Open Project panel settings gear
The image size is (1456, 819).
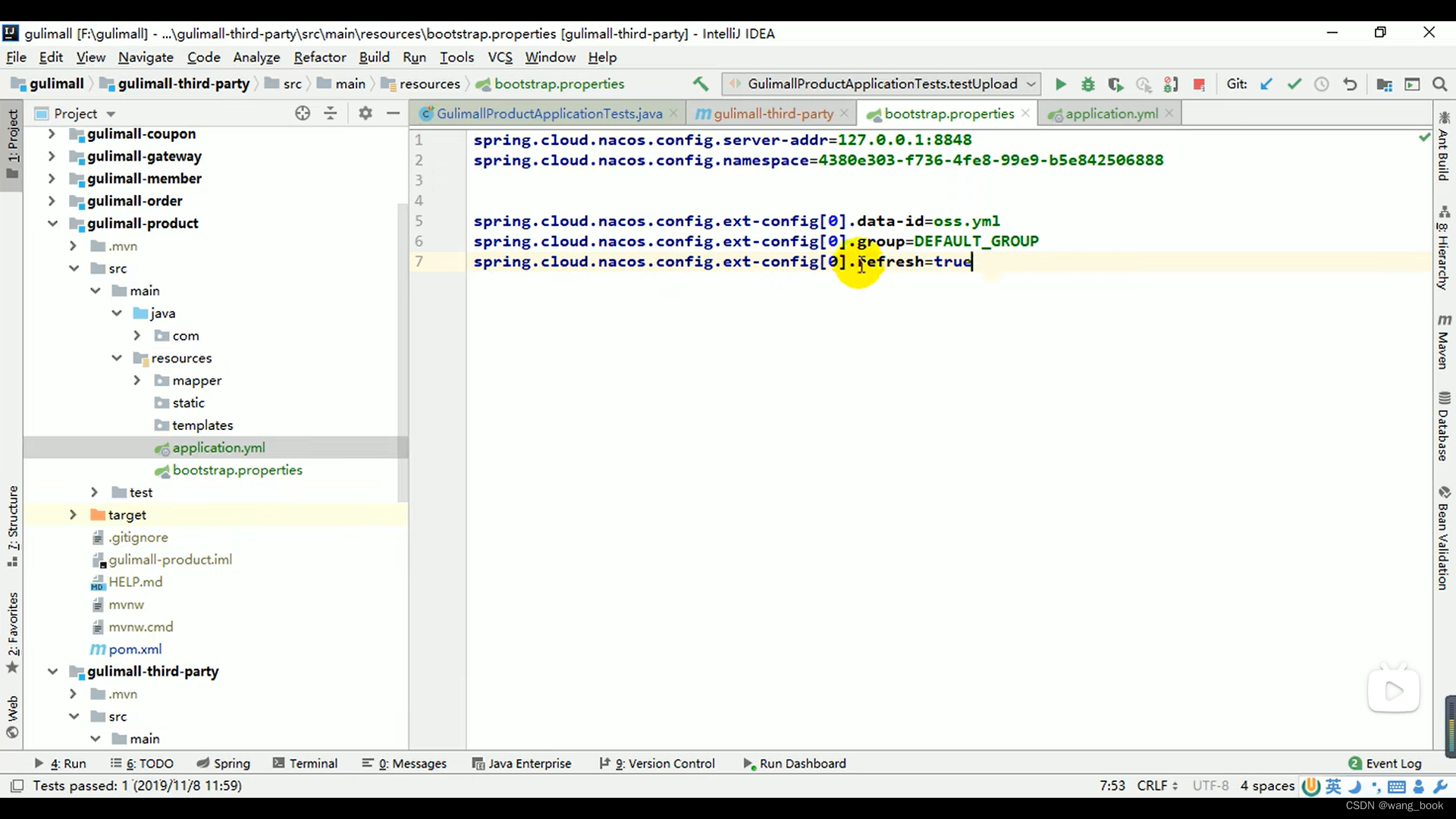(x=366, y=113)
